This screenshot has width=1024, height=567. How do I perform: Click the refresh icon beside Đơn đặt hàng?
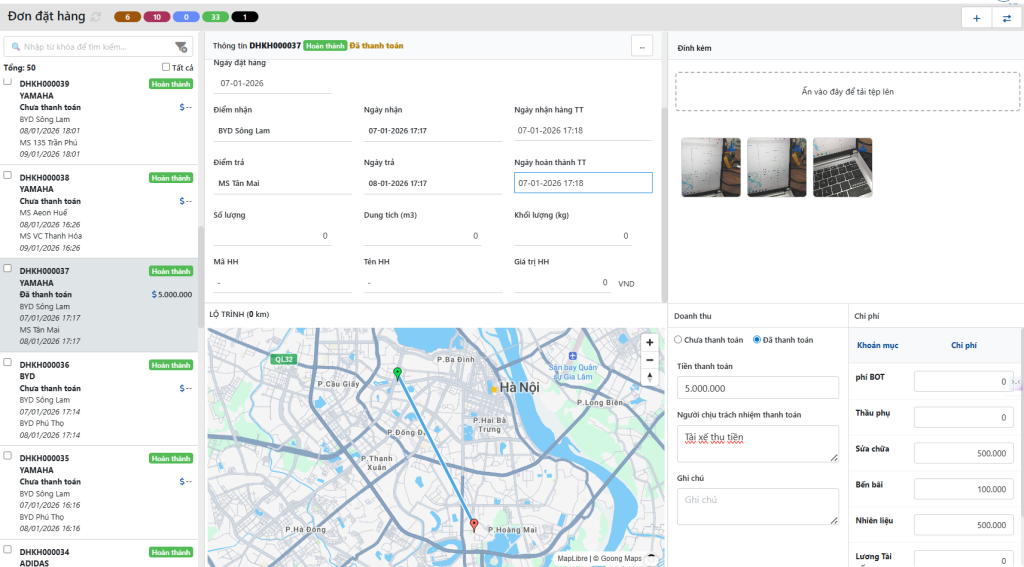coord(96,17)
